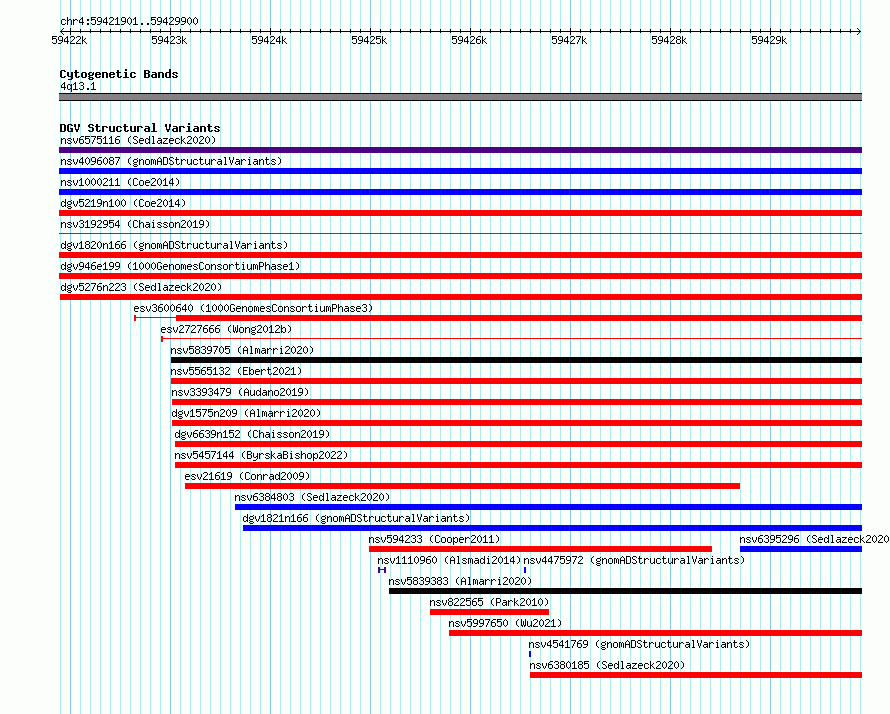Click the nsv6575116 (Sedlazeck2020) variant label

[138, 140]
